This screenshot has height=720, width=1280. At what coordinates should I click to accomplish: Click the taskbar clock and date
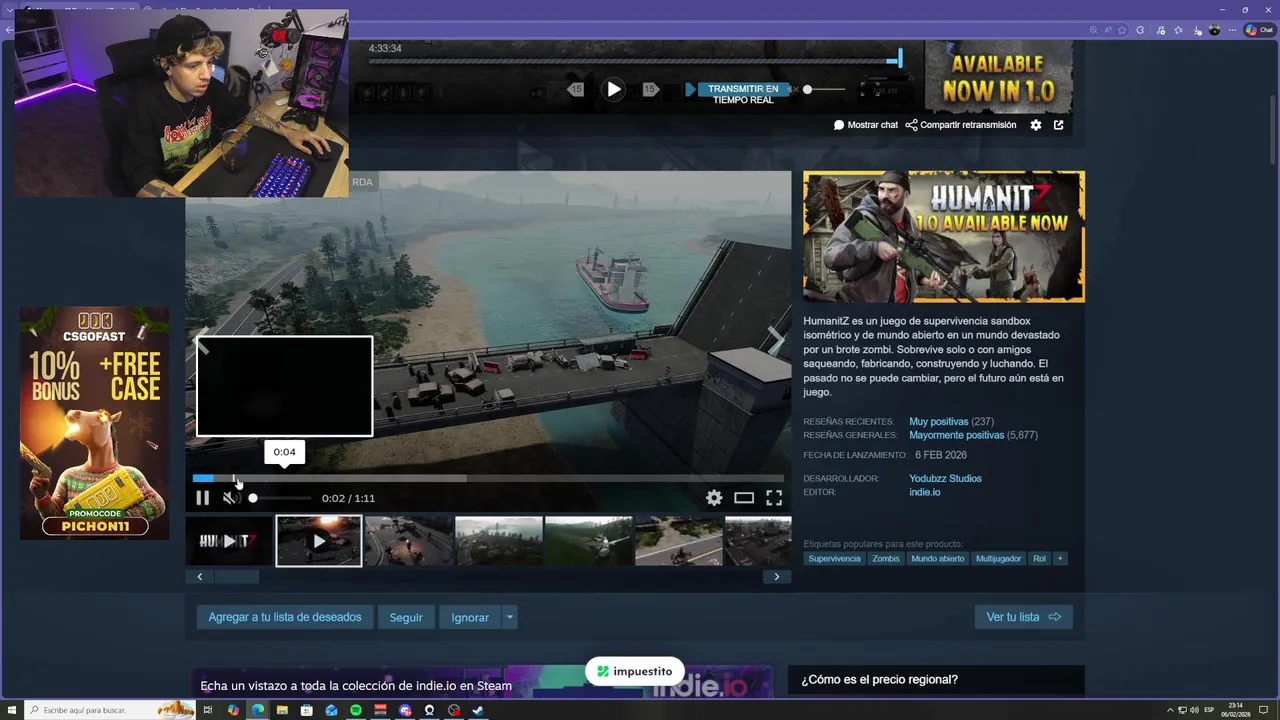coord(1237,710)
